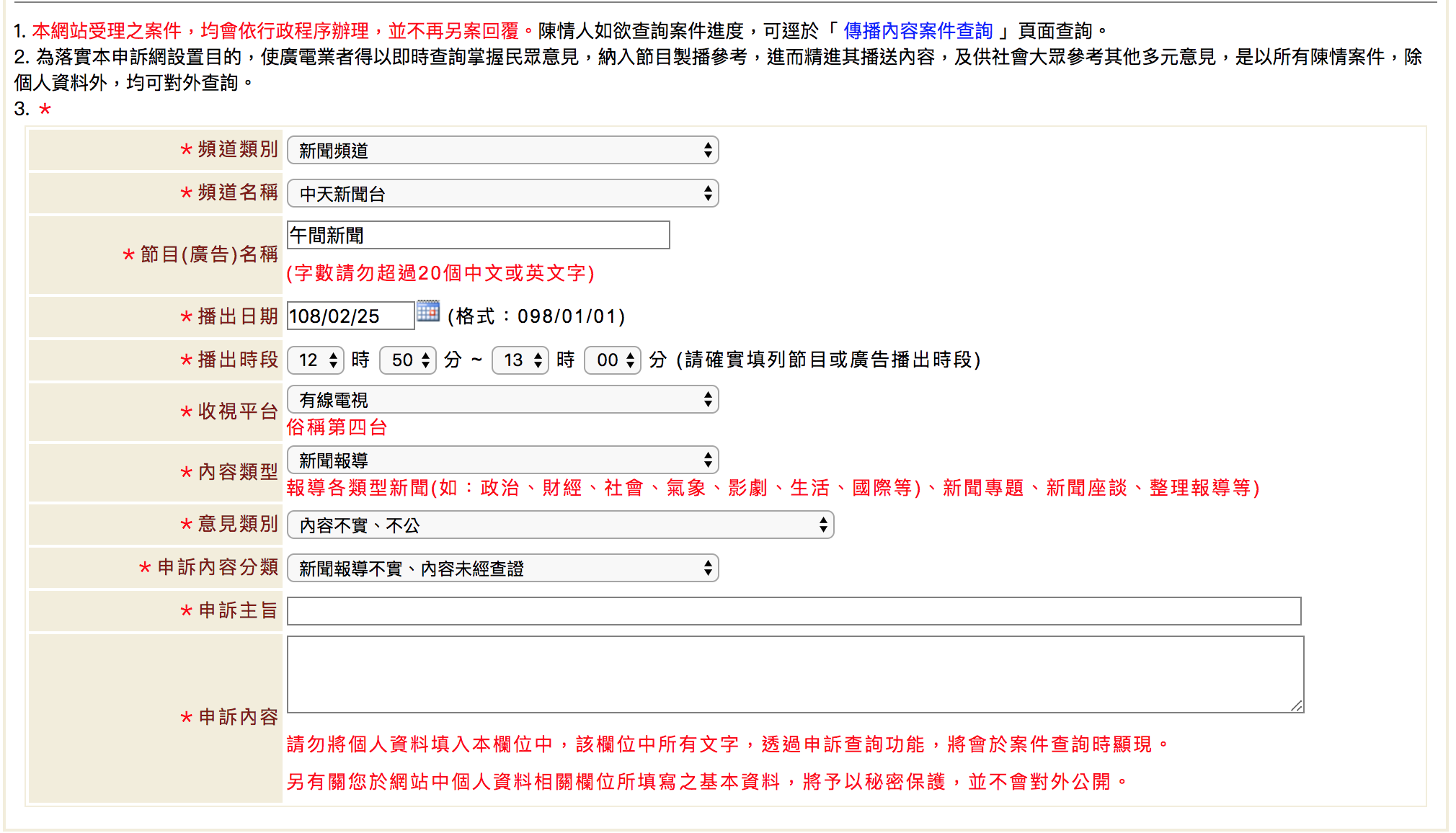Click the arrow on 意見類別 select
Screen dimensions: 1456x833
pyautogui.click(x=823, y=525)
